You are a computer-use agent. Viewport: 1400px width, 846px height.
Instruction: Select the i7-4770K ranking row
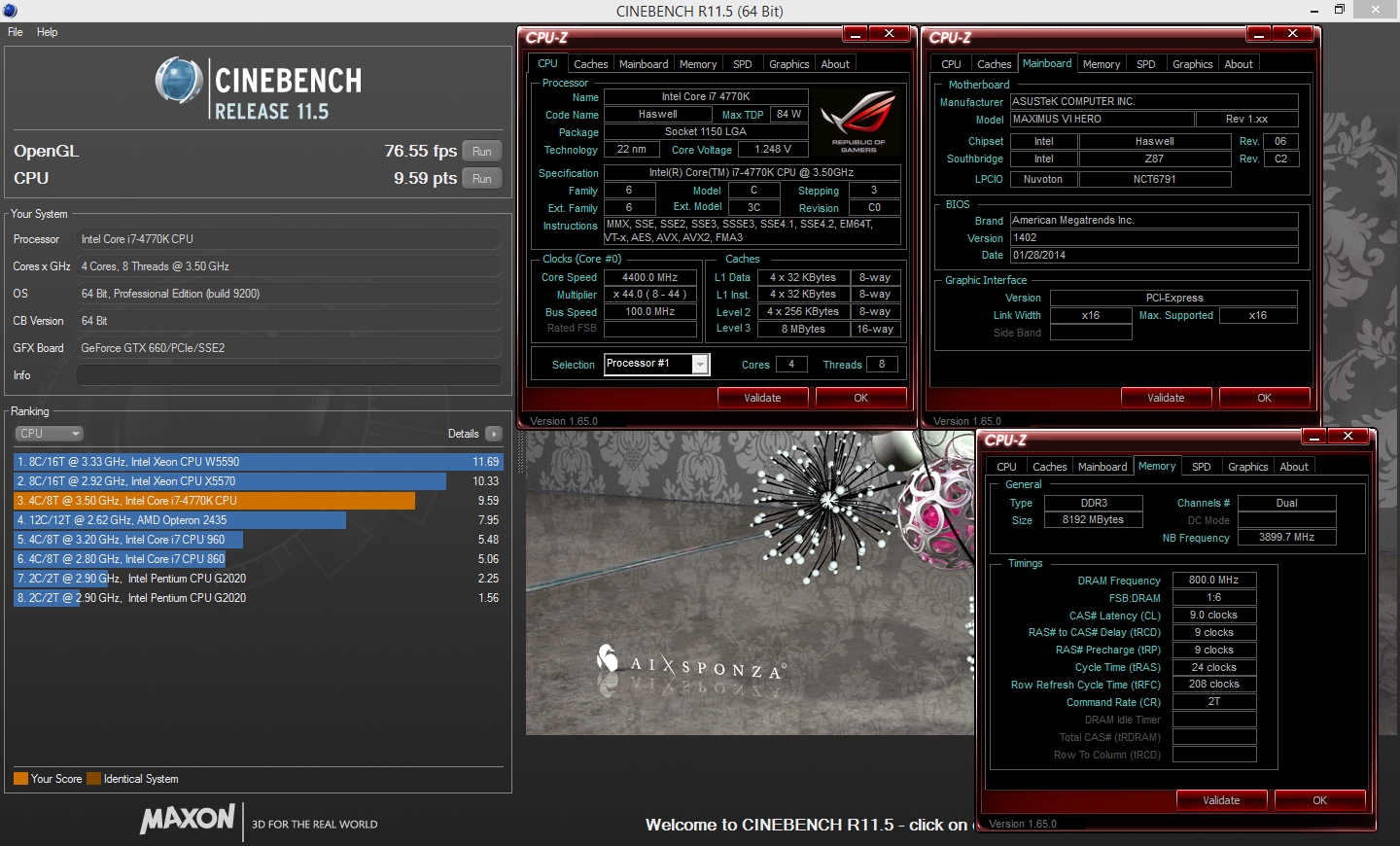(x=259, y=501)
